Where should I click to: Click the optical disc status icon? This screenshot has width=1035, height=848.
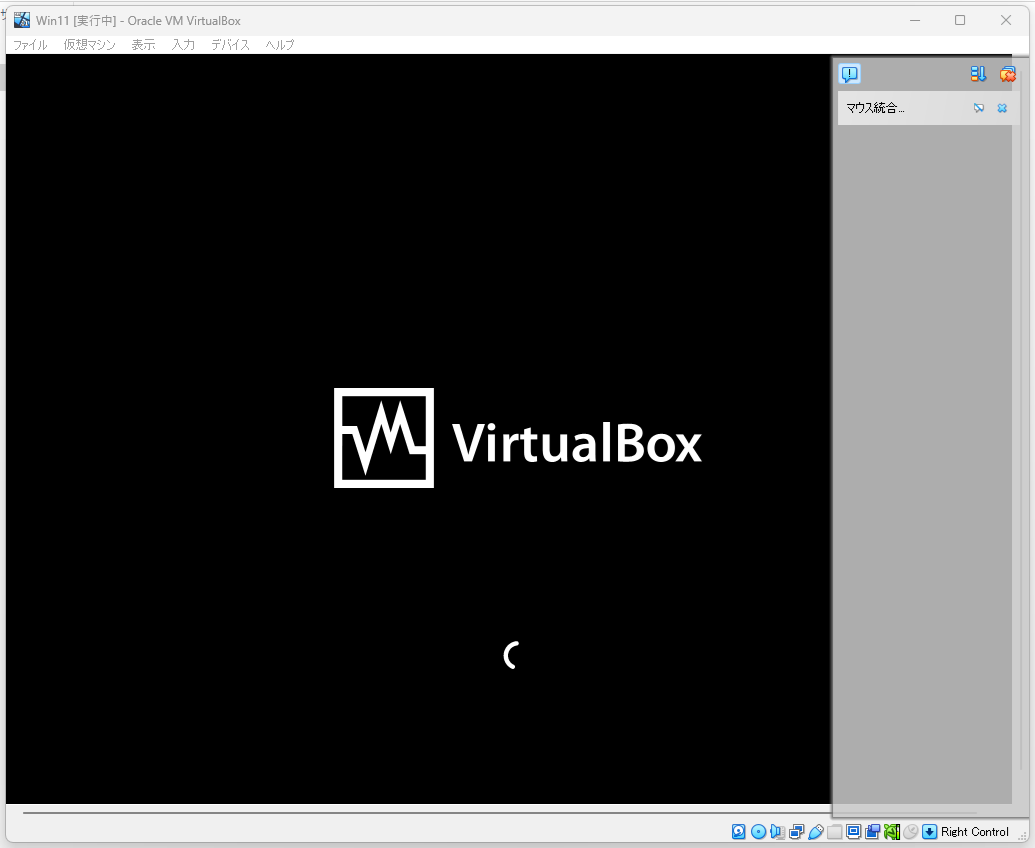click(758, 832)
